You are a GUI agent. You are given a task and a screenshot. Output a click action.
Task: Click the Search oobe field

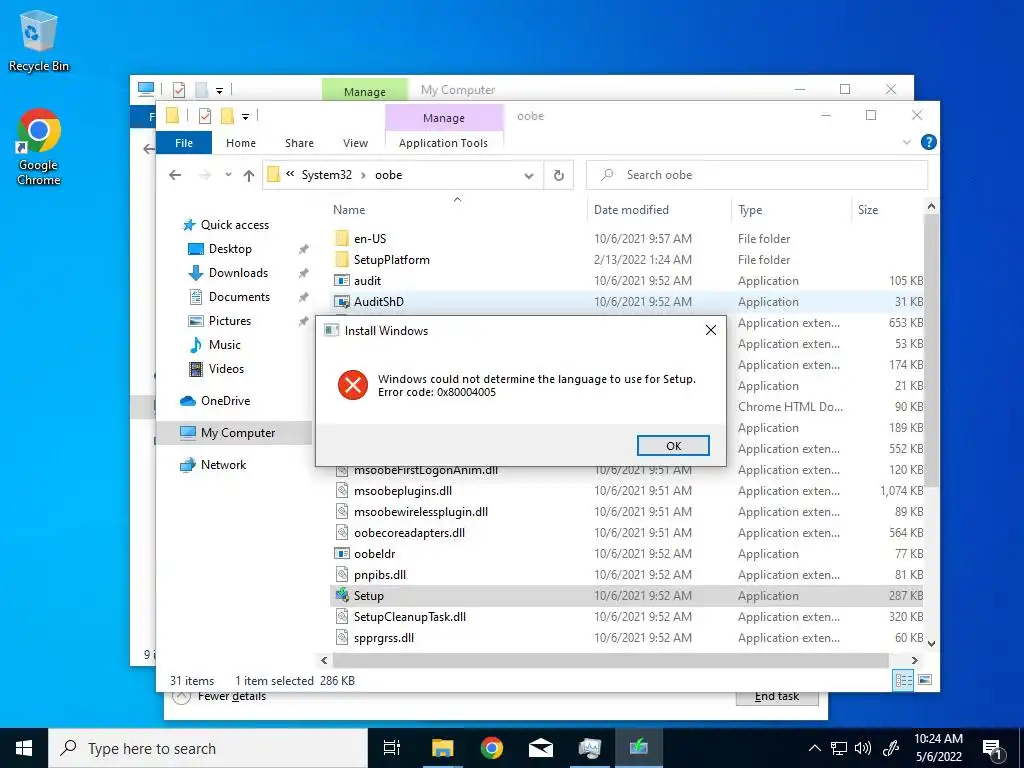coord(756,175)
